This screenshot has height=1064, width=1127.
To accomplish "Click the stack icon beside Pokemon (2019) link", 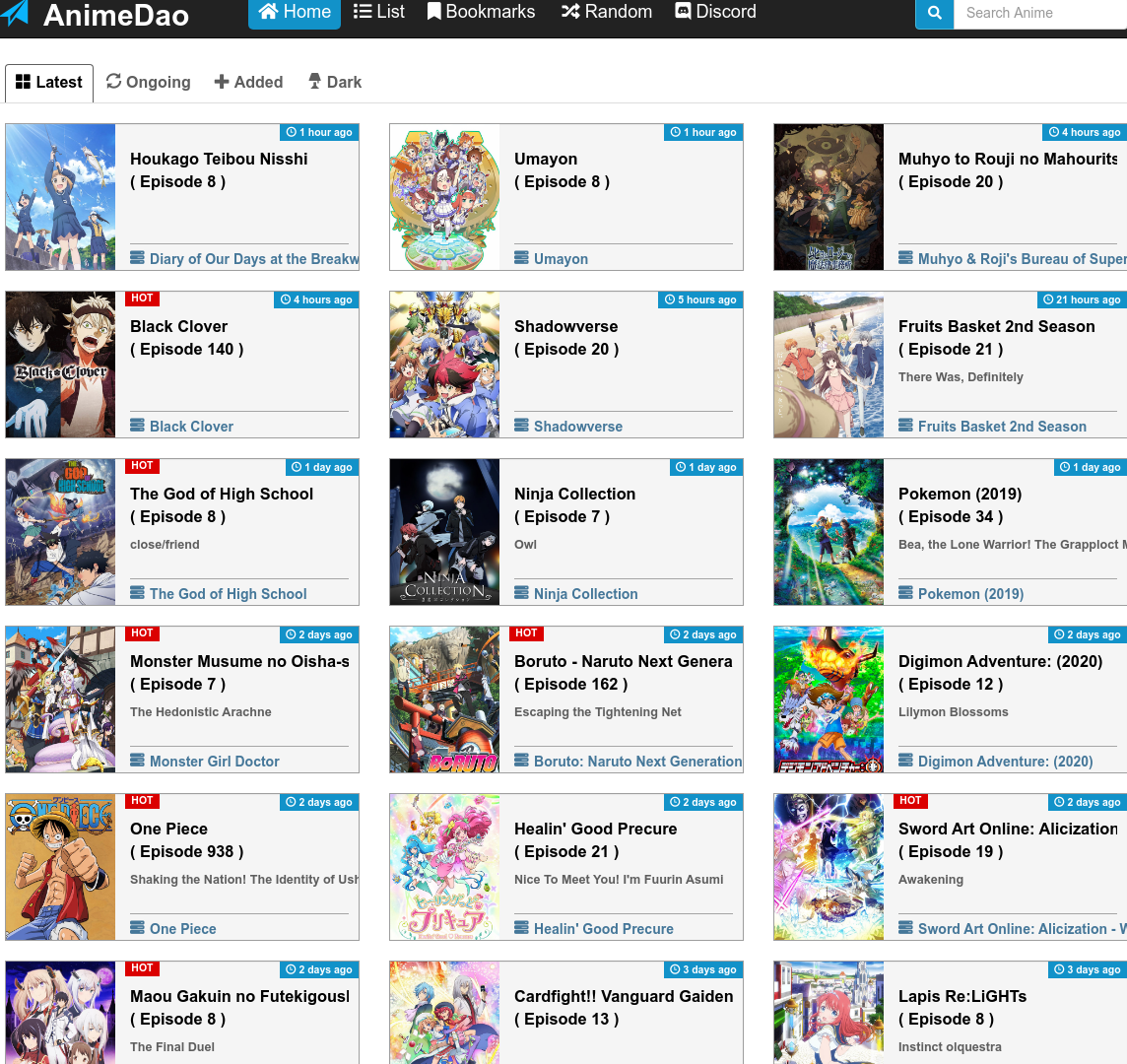I will (905, 592).
